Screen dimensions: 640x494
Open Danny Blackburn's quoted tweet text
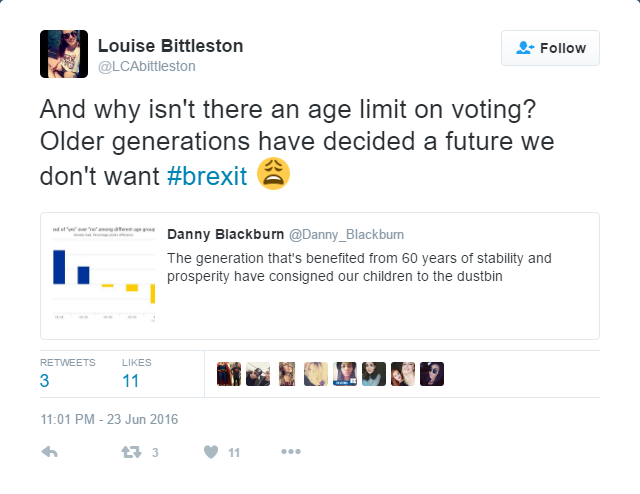pos(359,267)
